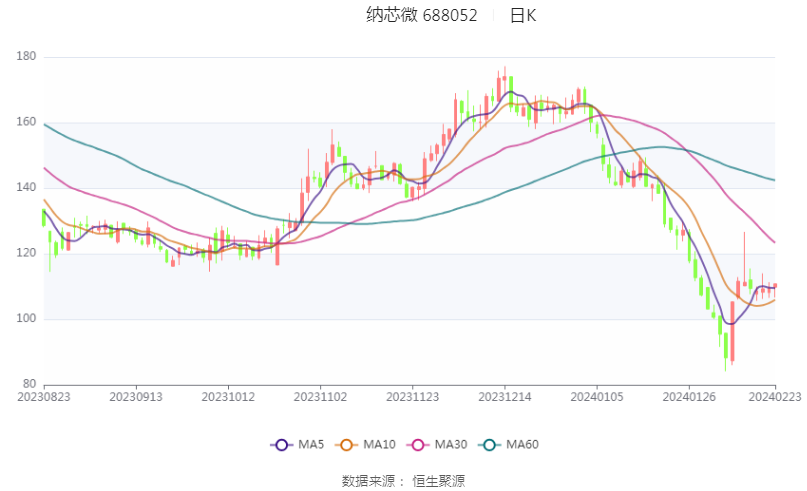Toggle the MA30 legend marker
807x491 pixels.
pos(418,445)
